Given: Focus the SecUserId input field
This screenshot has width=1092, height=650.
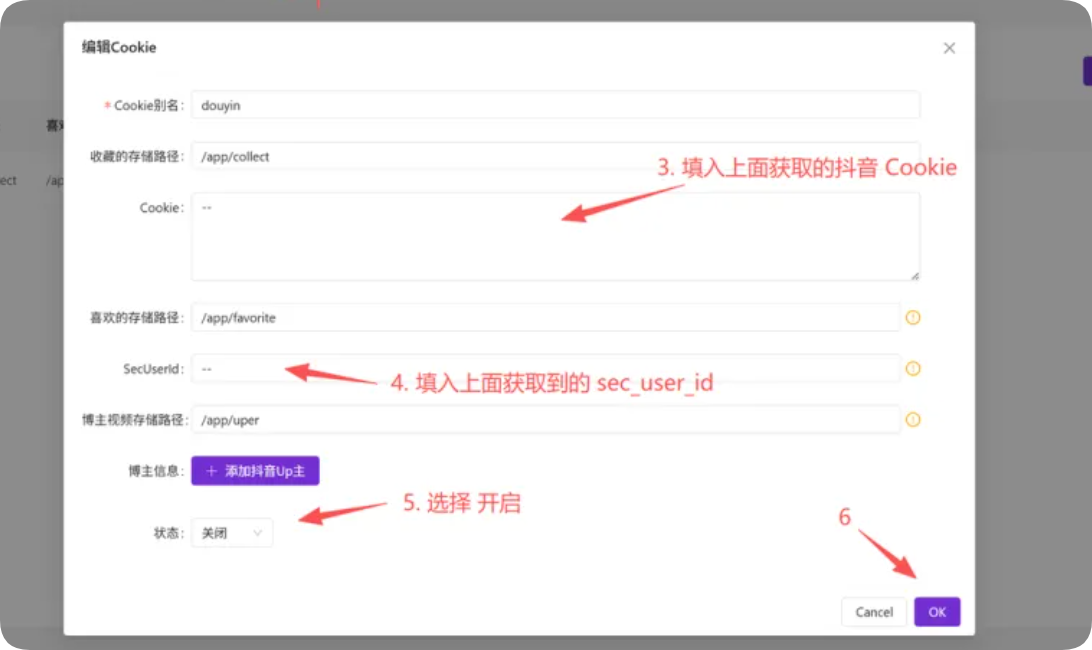Looking at the screenshot, I should coord(545,369).
